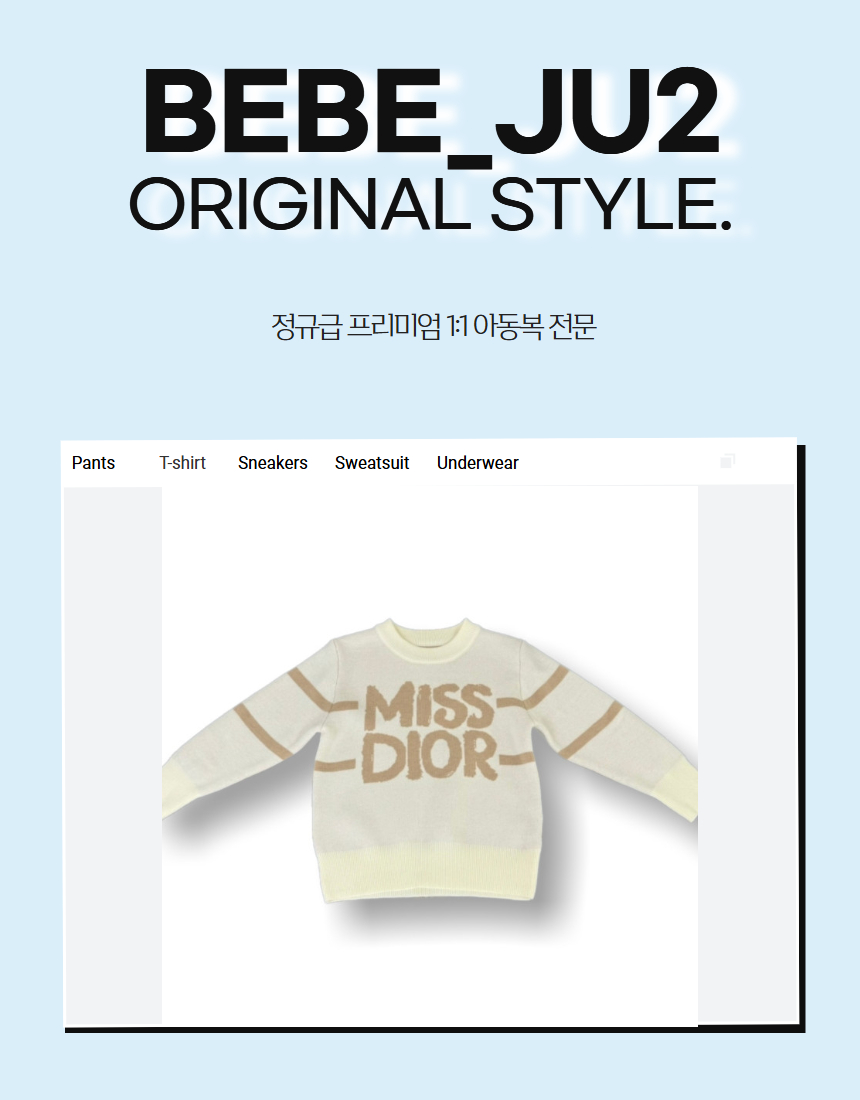Image resolution: width=860 pixels, height=1100 pixels.
Task: Click the DIOR lettering on the sweater
Action: pyautogui.click(x=429, y=758)
